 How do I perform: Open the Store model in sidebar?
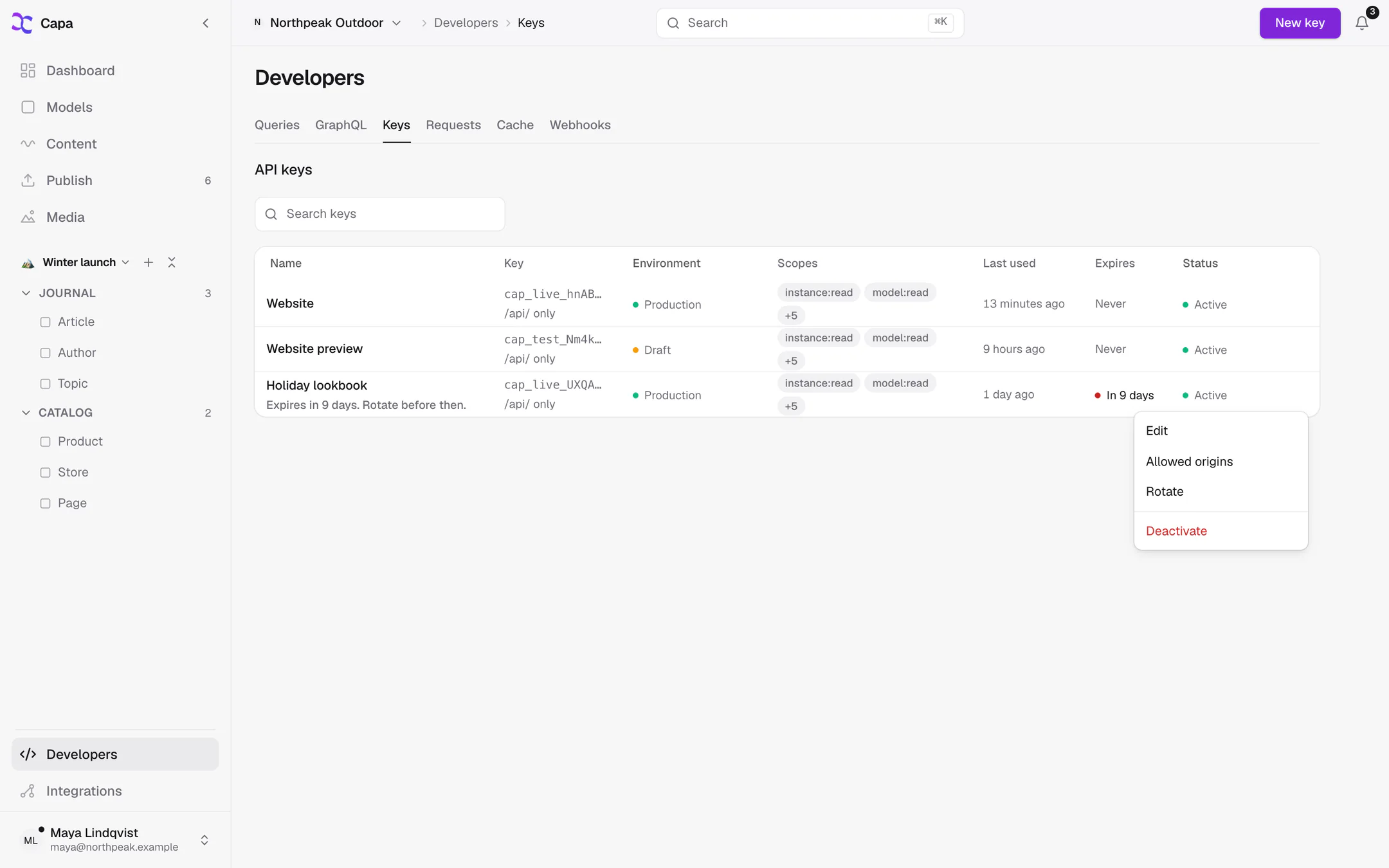coord(73,472)
